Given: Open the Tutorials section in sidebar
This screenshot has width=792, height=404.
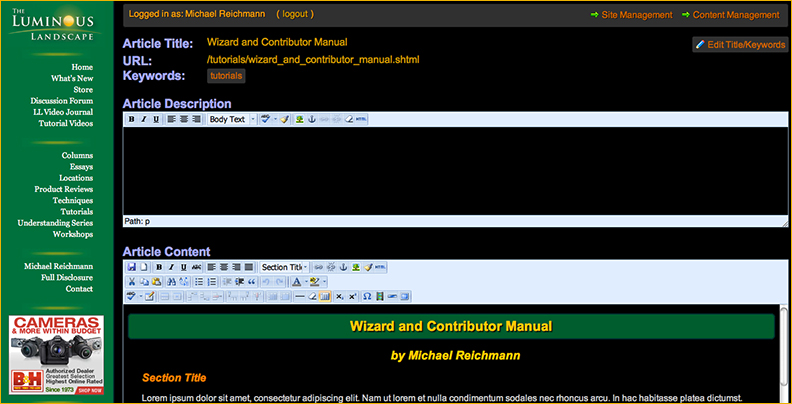Looking at the screenshot, I should tap(76, 212).
